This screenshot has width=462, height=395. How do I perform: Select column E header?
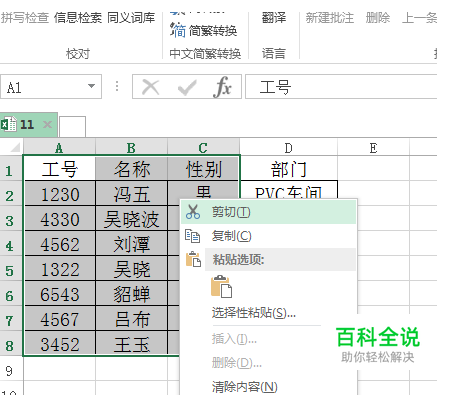(373, 147)
